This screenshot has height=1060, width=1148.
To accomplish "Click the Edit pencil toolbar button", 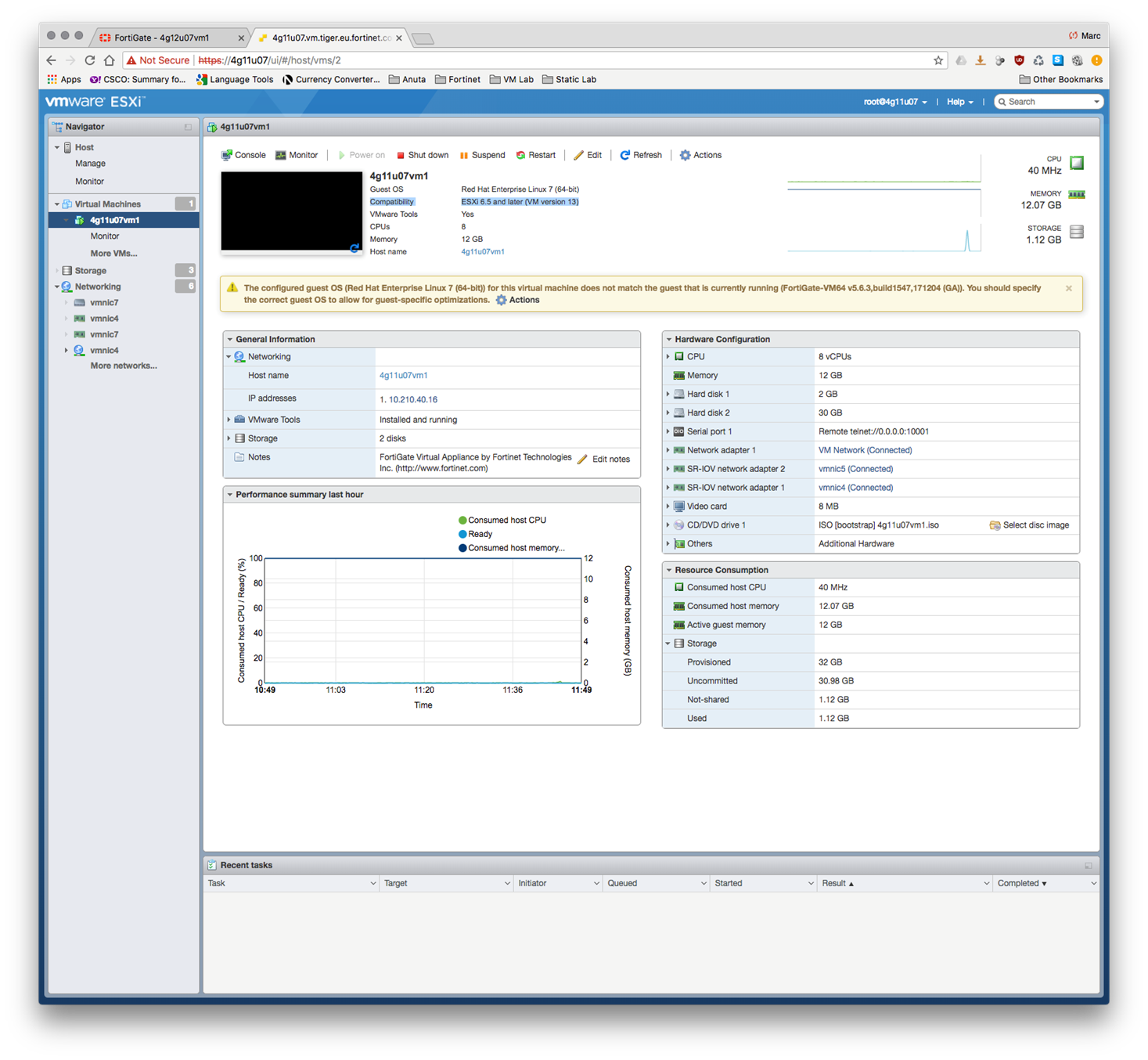I will point(588,155).
